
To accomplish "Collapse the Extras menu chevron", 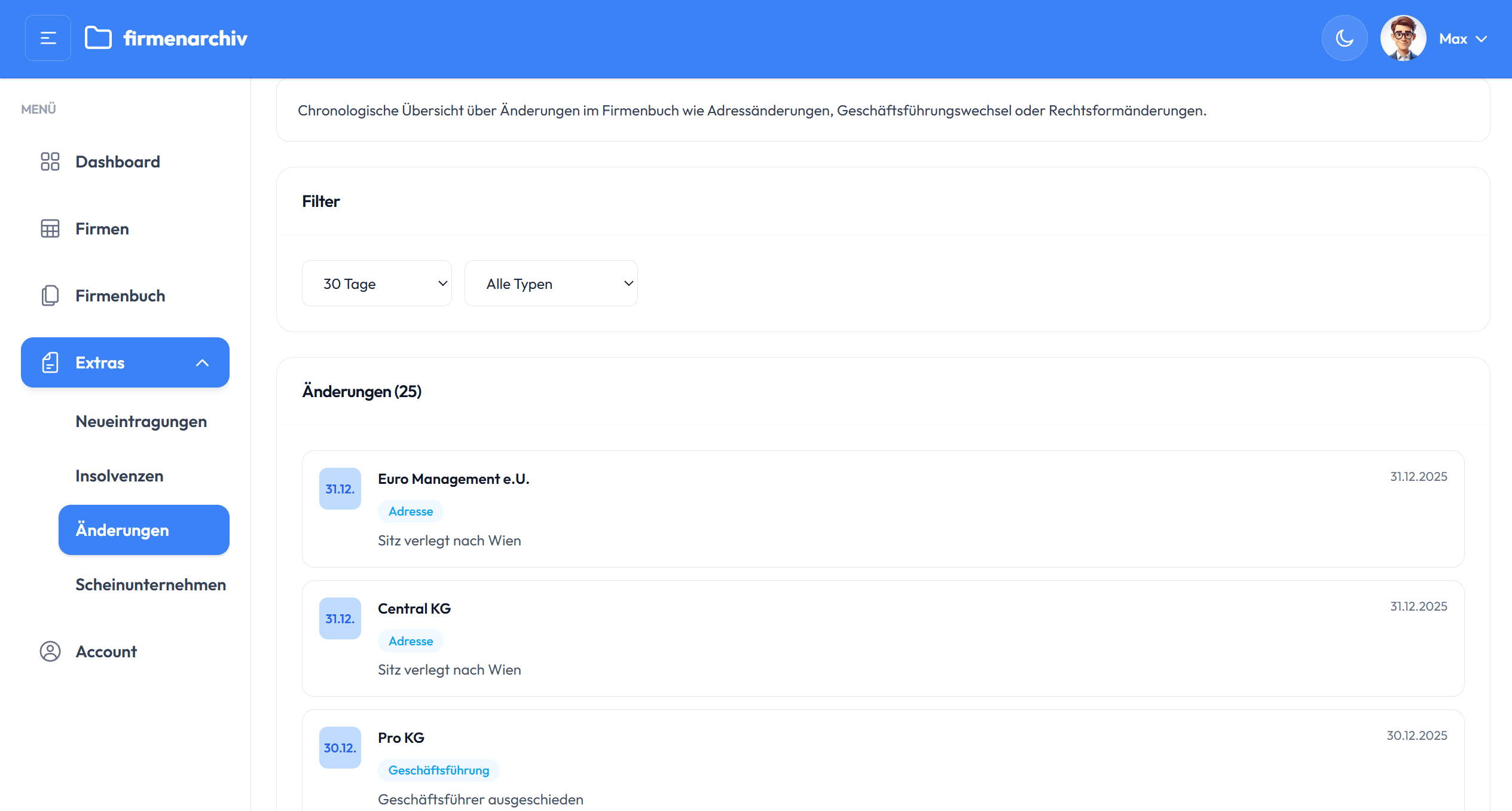I will pyautogui.click(x=202, y=362).
